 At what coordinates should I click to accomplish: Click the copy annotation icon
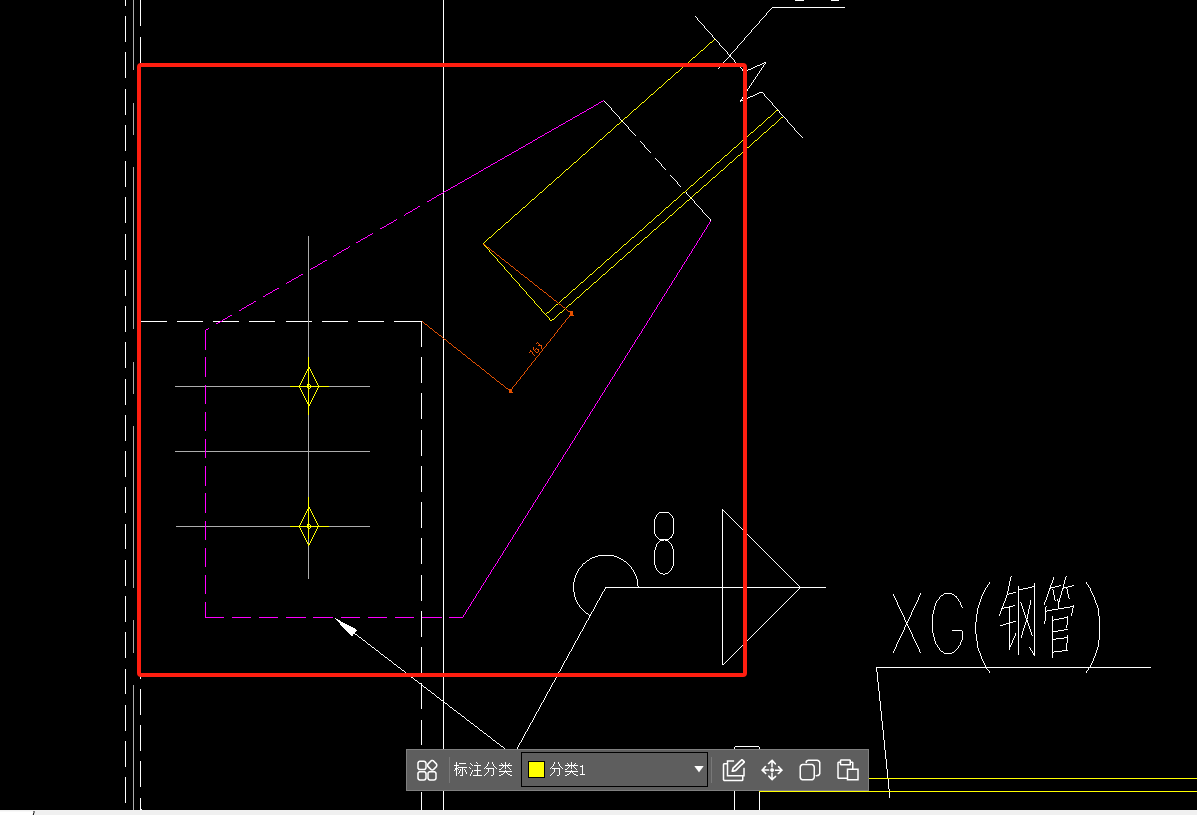(809, 770)
